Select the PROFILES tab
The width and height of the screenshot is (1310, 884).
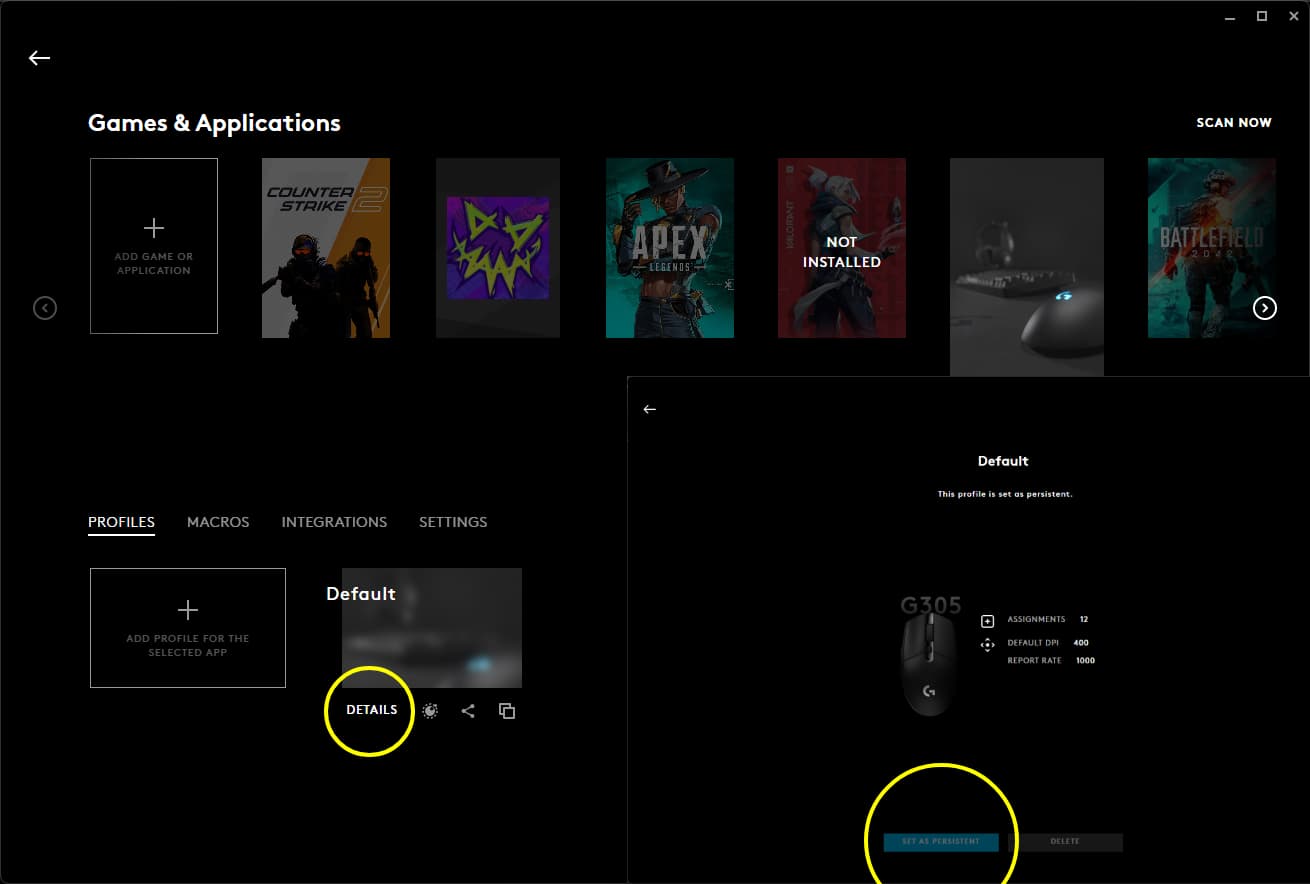point(121,522)
